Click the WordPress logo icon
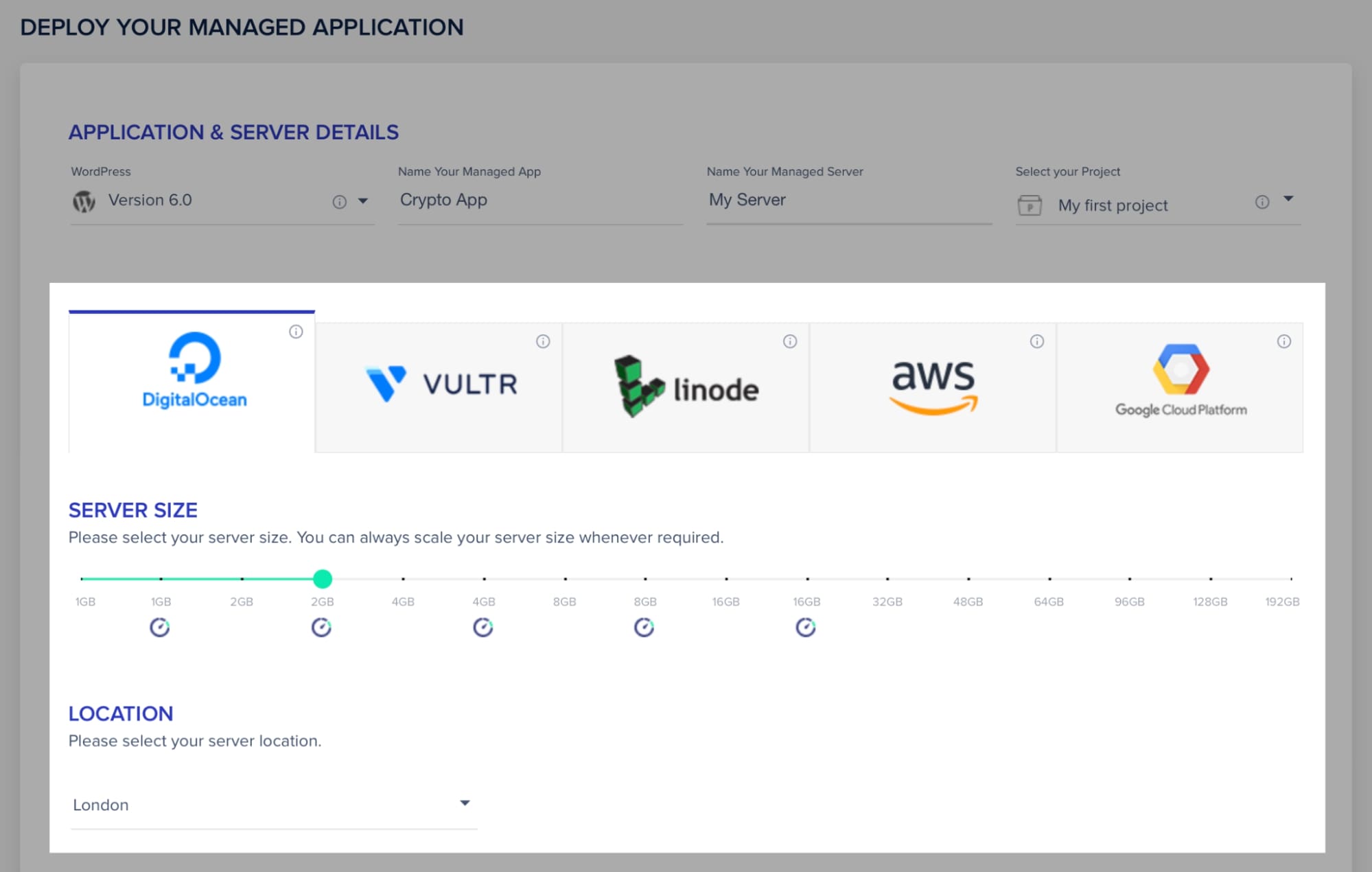The width and height of the screenshot is (1372, 872). [x=84, y=201]
